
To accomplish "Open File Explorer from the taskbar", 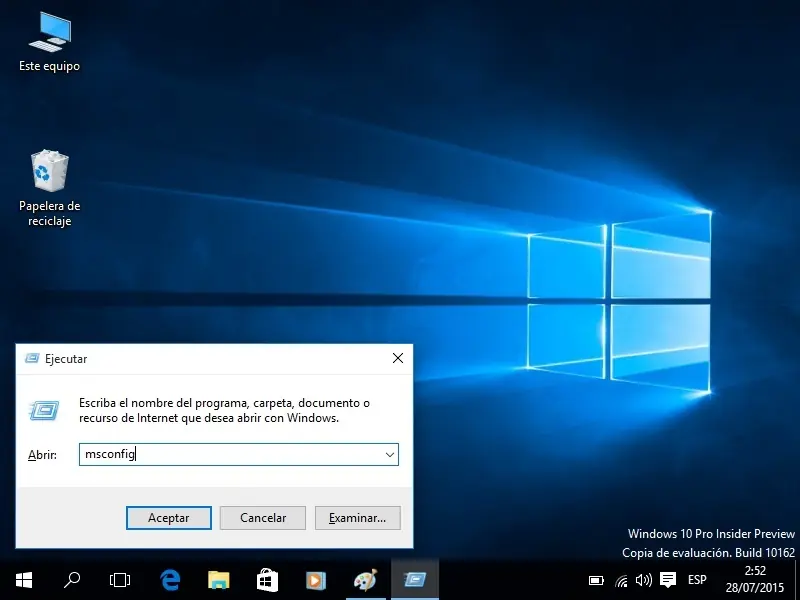I will (218, 580).
